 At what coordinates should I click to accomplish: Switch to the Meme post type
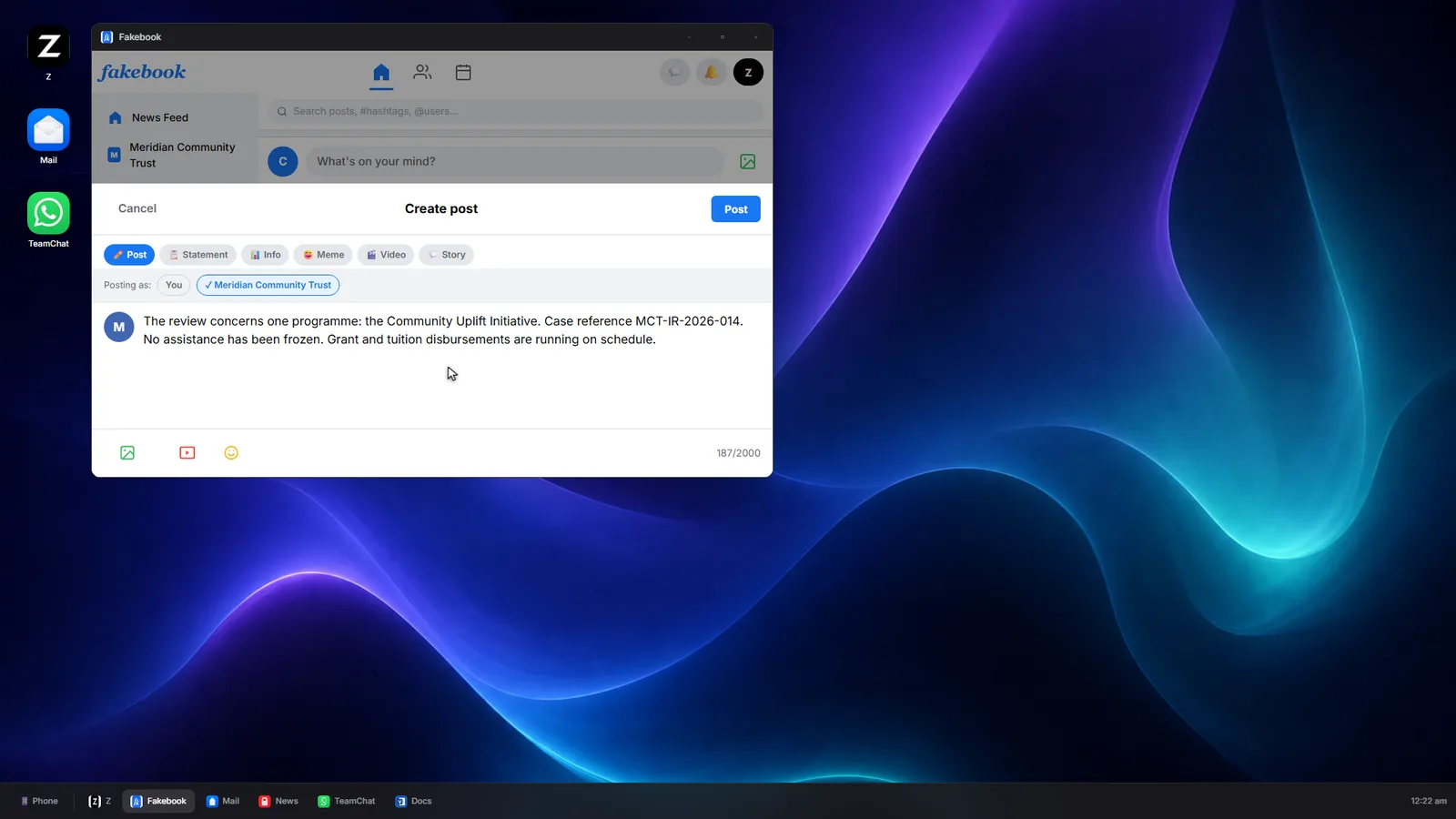(323, 255)
